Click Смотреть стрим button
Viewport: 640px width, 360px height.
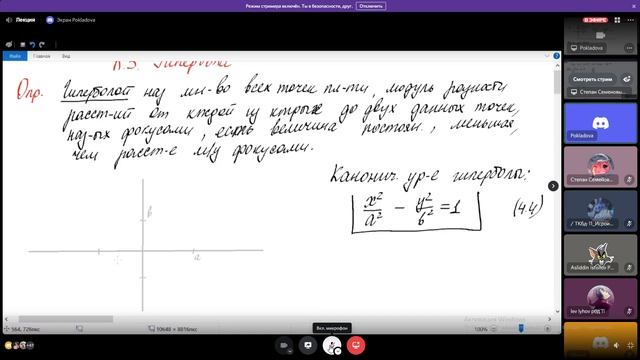592,79
